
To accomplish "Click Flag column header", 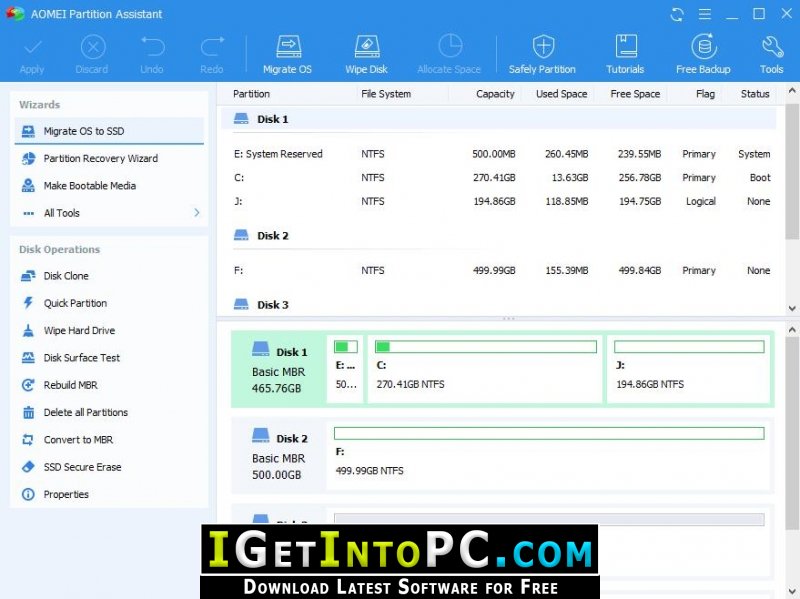I will point(705,94).
